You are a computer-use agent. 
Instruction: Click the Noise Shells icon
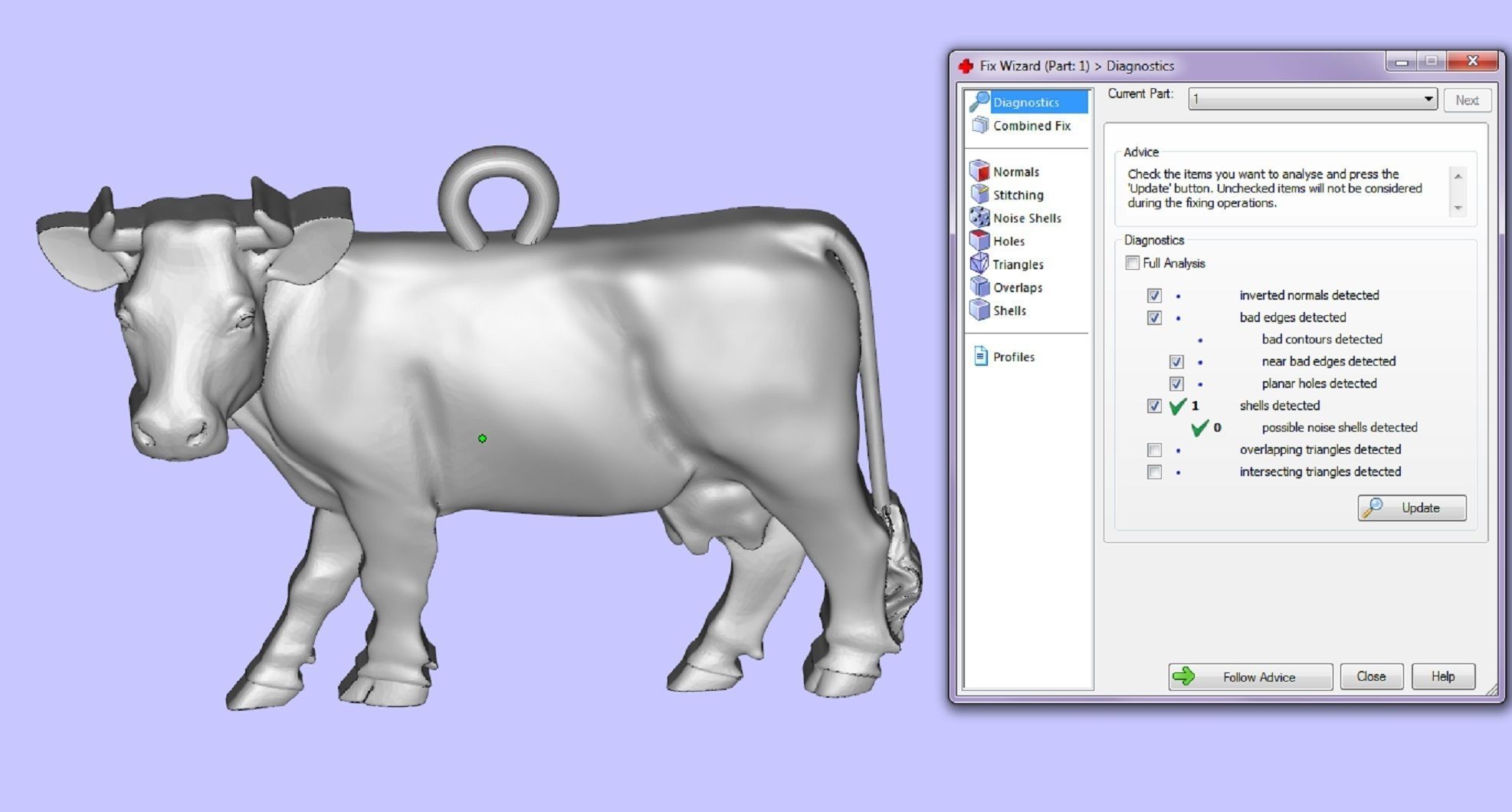pyautogui.click(x=979, y=217)
